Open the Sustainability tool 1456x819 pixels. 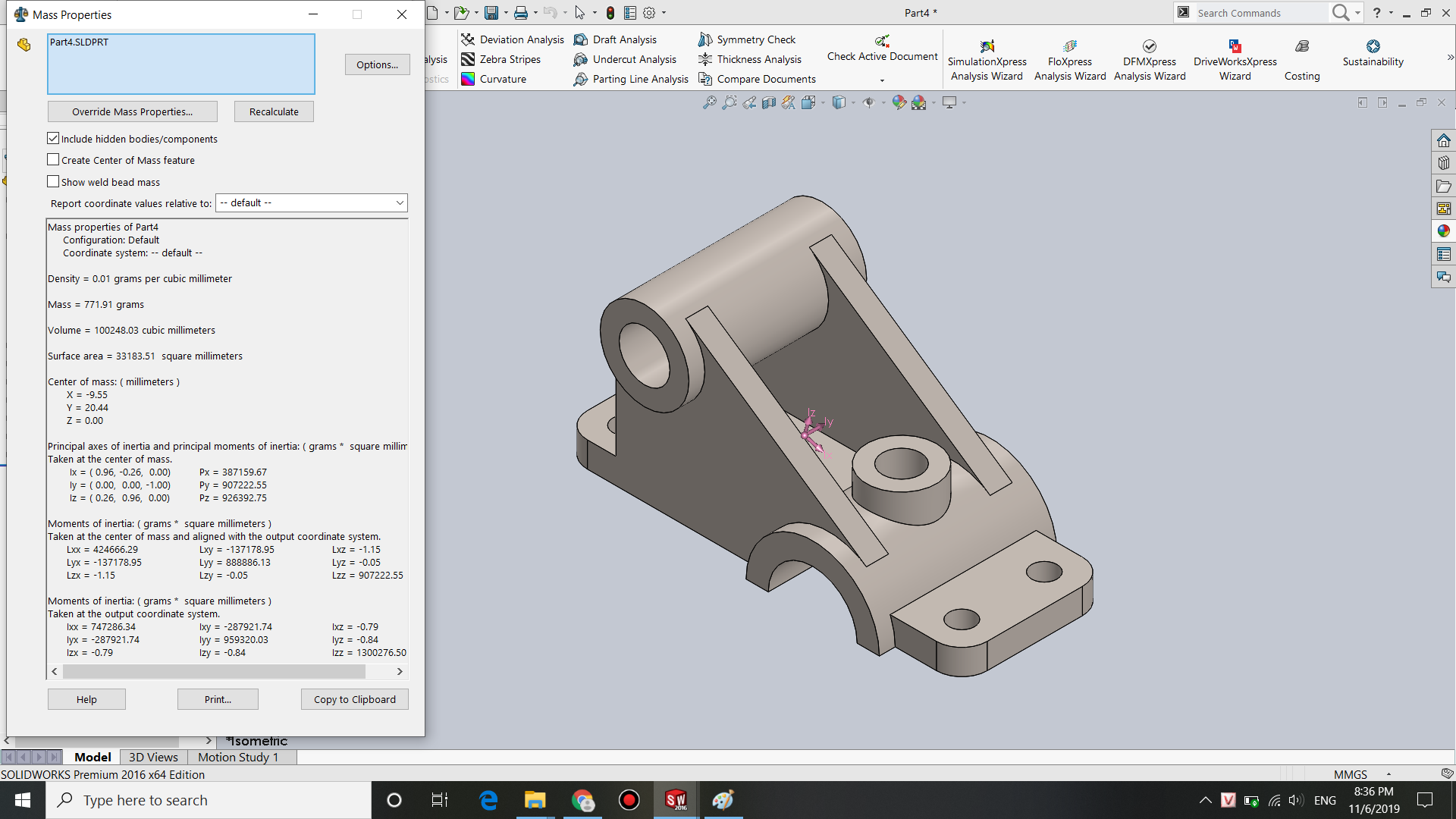point(1373,53)
